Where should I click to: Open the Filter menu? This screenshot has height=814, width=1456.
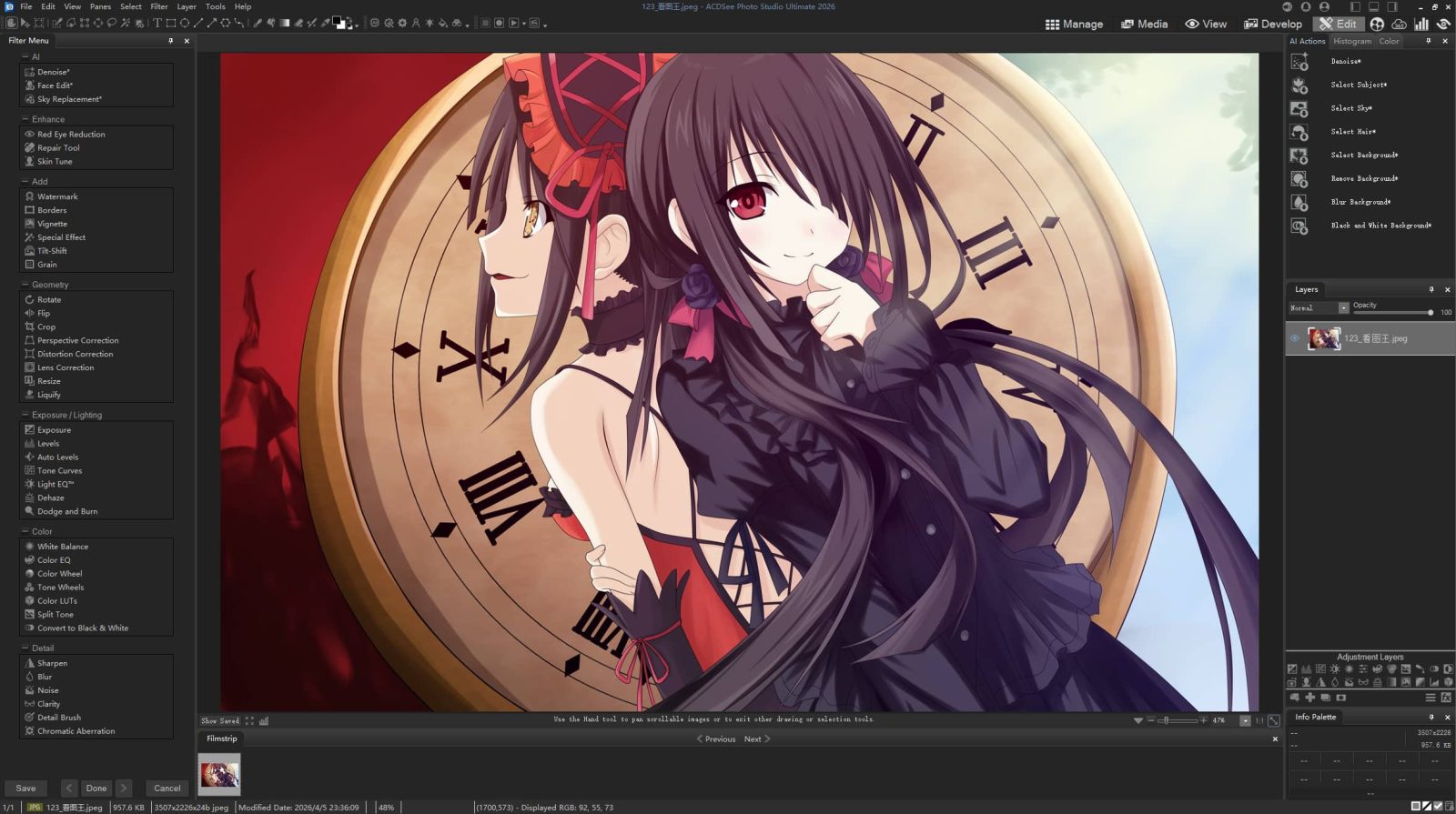click(159, 6)
